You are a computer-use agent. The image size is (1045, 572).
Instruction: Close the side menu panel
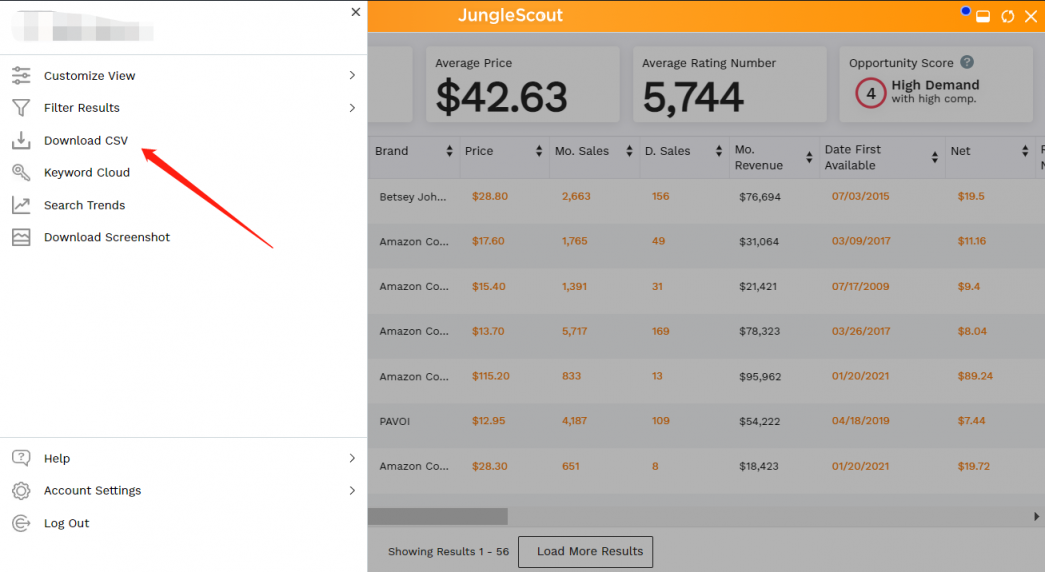click(356, 12)
